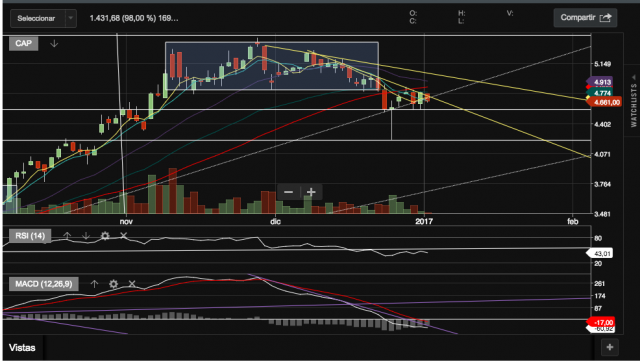Zoom in chart with plus button

click(311, 192)
